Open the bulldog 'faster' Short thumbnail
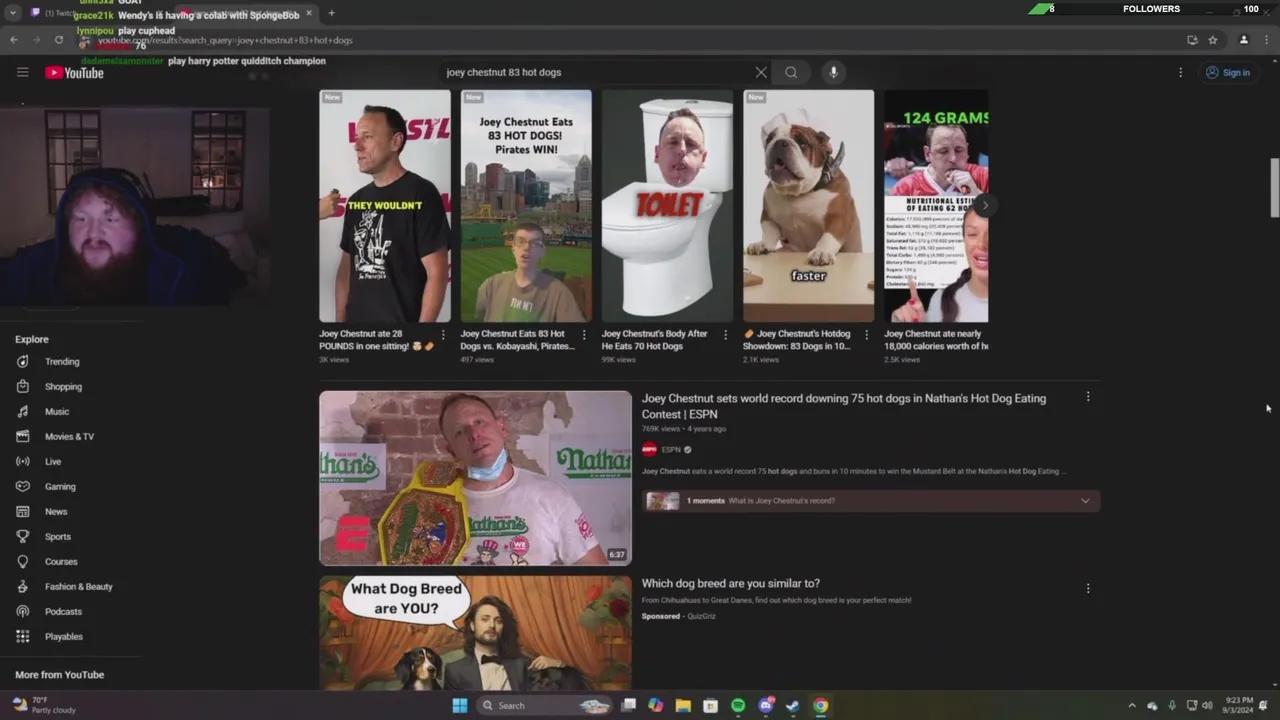Image resolution: width=1280 pixels, height=720 pixels. coord(808,206)
